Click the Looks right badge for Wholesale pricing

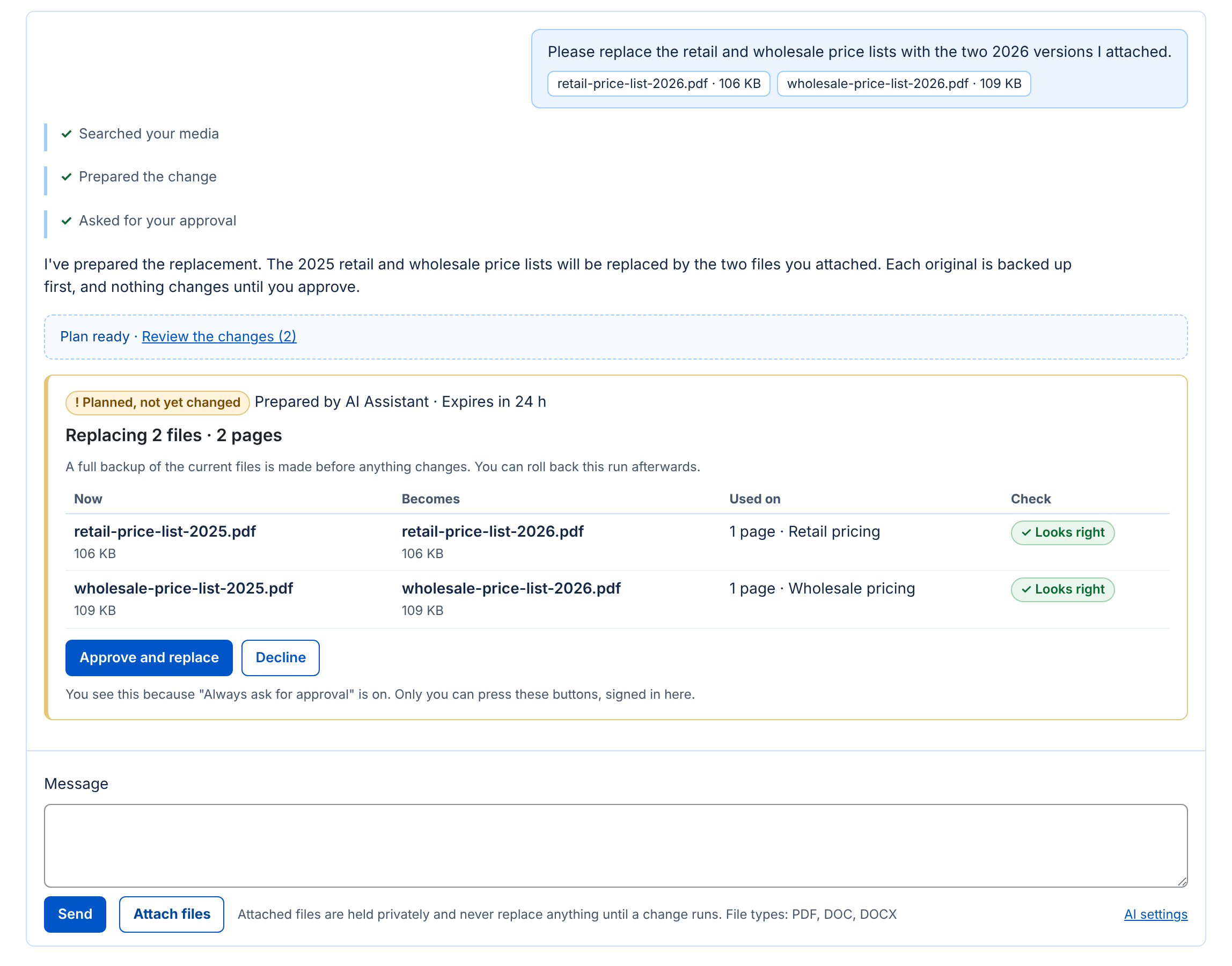click(1062, 589)
